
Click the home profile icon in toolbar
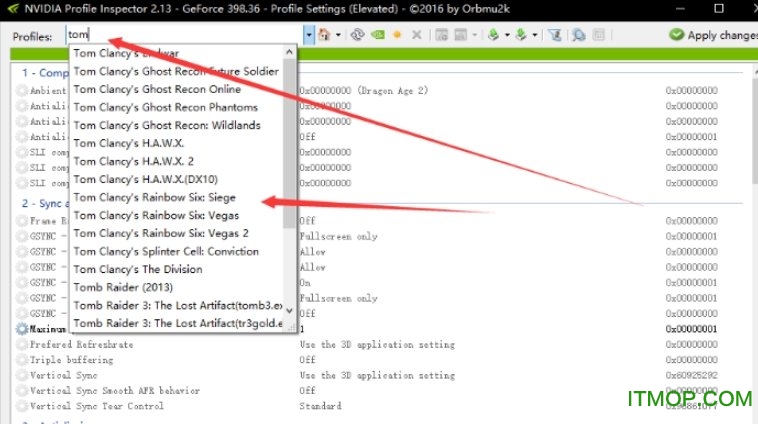[323, 35]
